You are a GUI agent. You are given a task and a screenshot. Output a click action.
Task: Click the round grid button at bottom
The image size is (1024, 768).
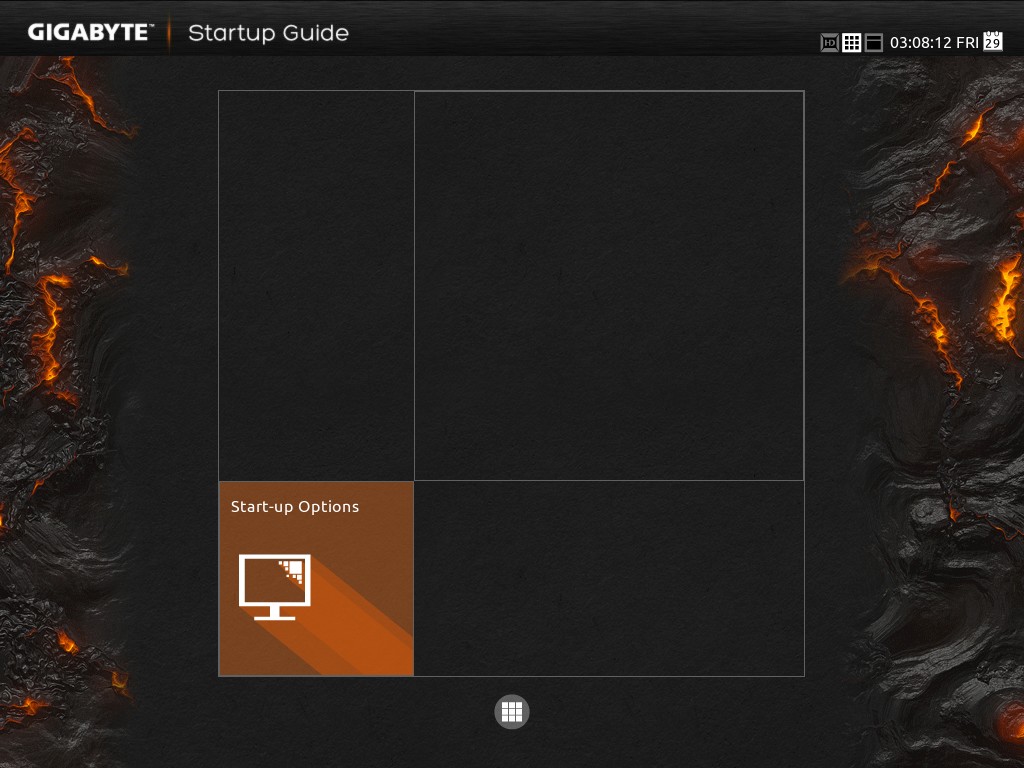(x=512, y=712)
